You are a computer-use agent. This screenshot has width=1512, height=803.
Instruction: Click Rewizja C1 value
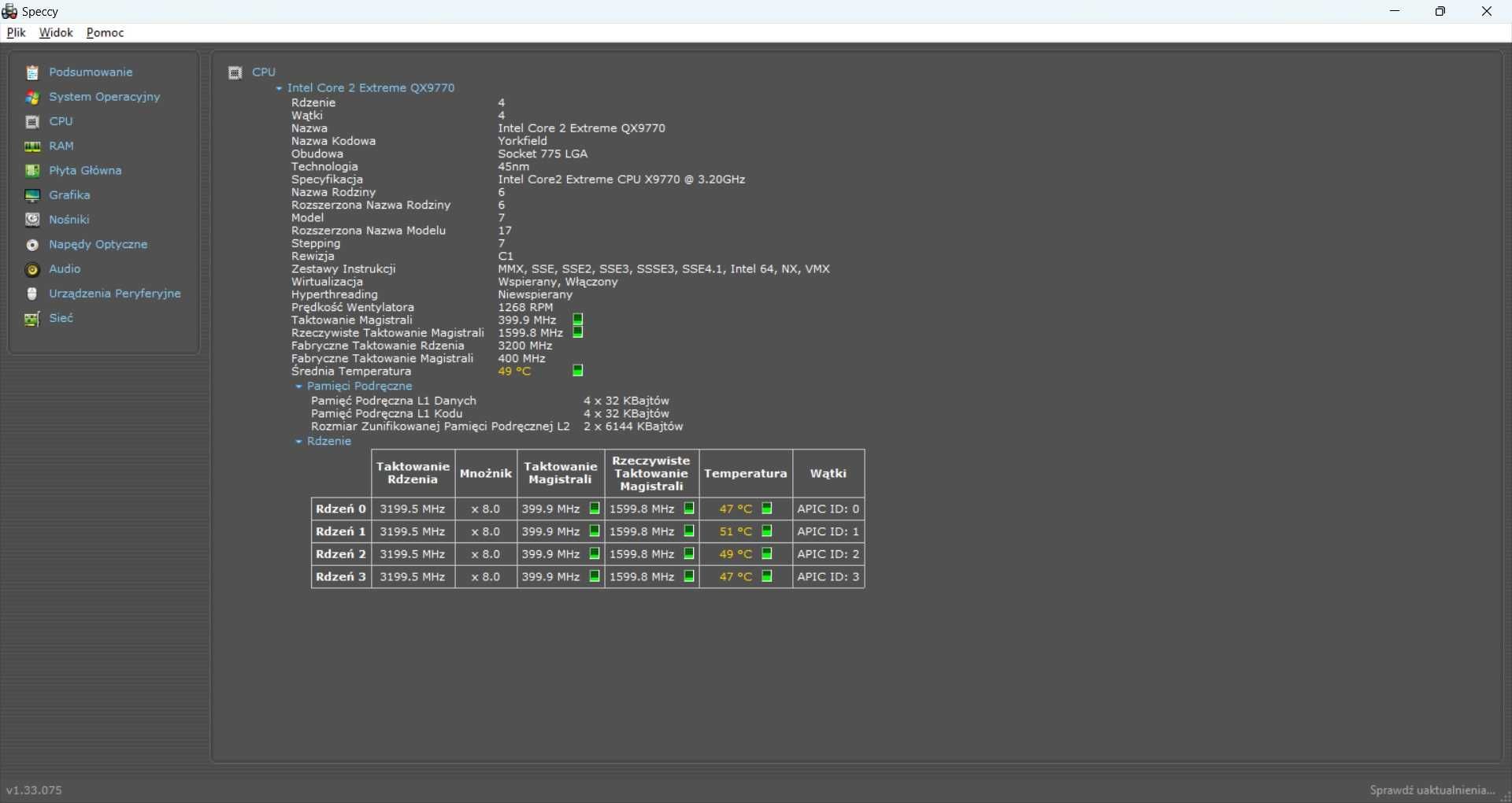(x=506, y=256)
